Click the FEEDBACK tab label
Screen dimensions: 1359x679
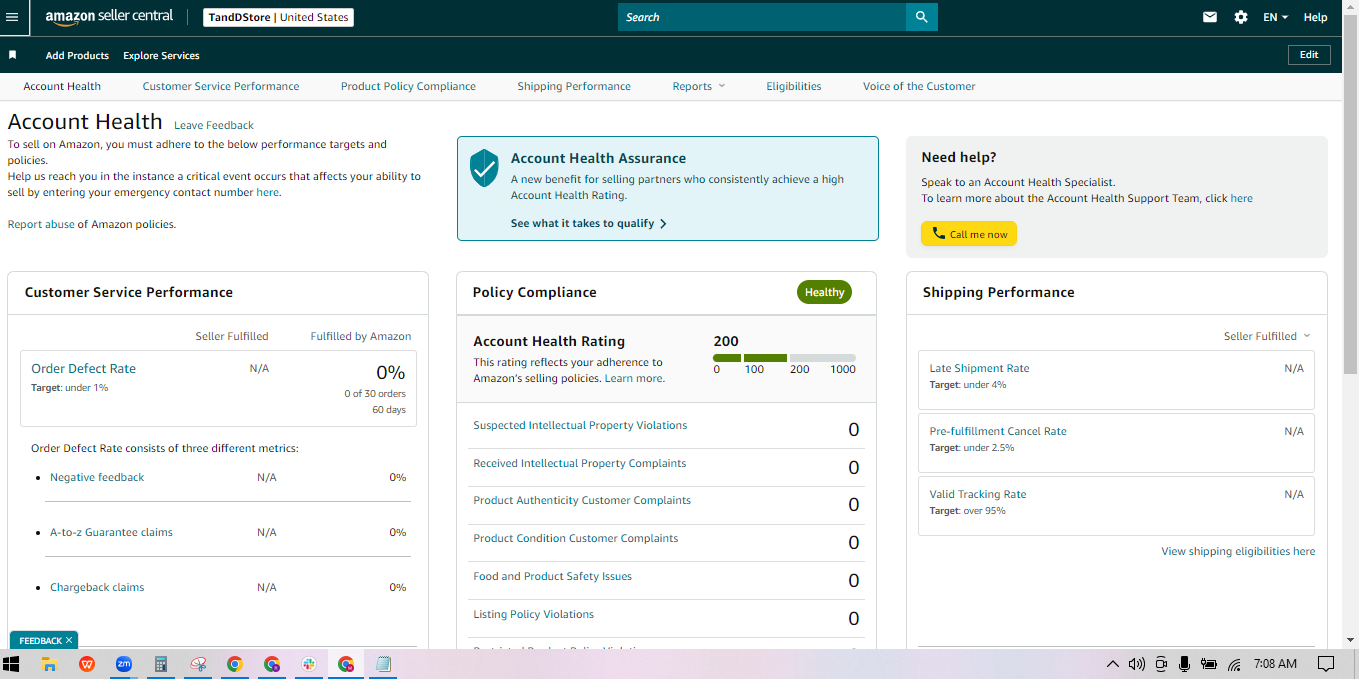(x=40, y=640)
